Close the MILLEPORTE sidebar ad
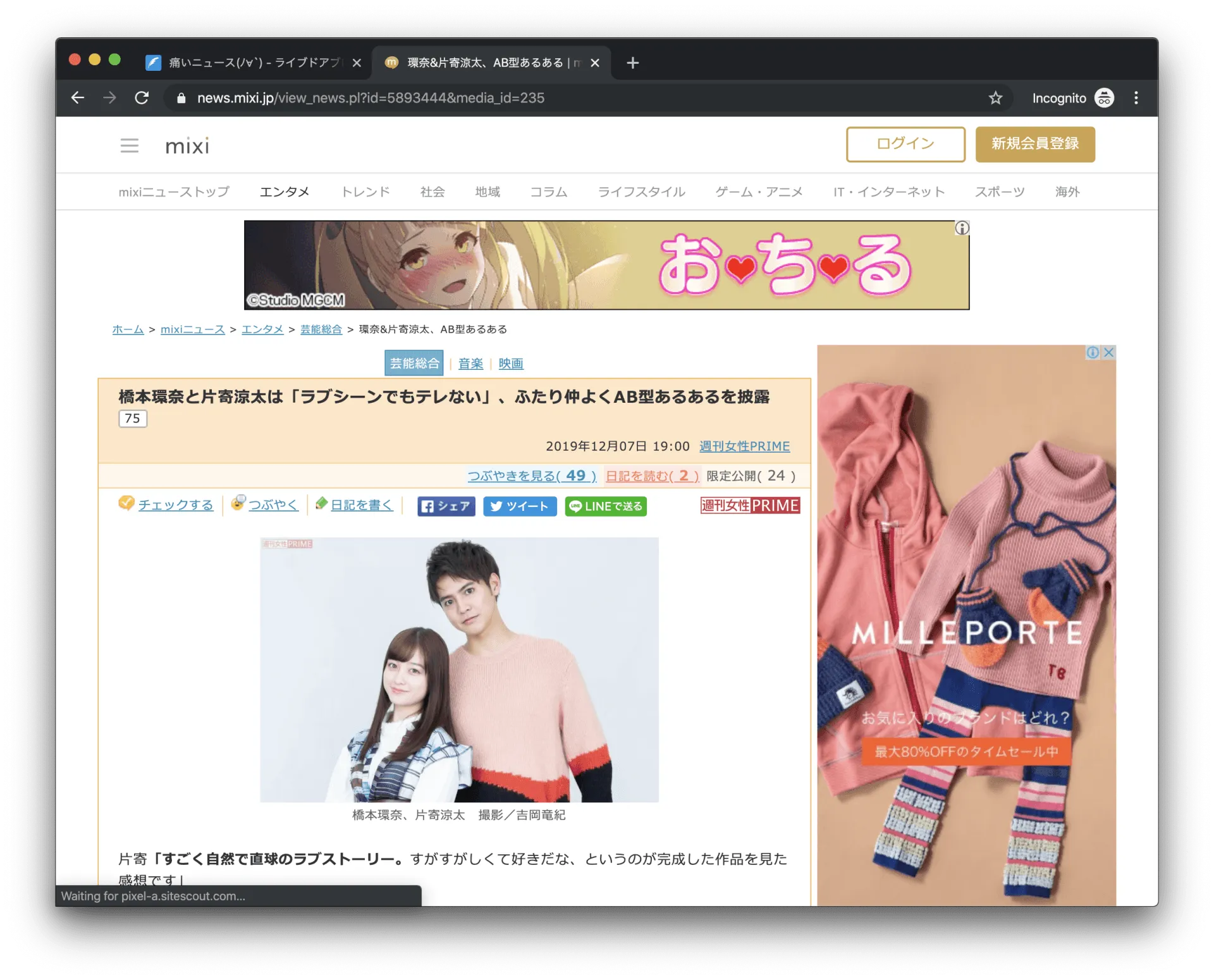1214x980 pixels. point(1108,353)
